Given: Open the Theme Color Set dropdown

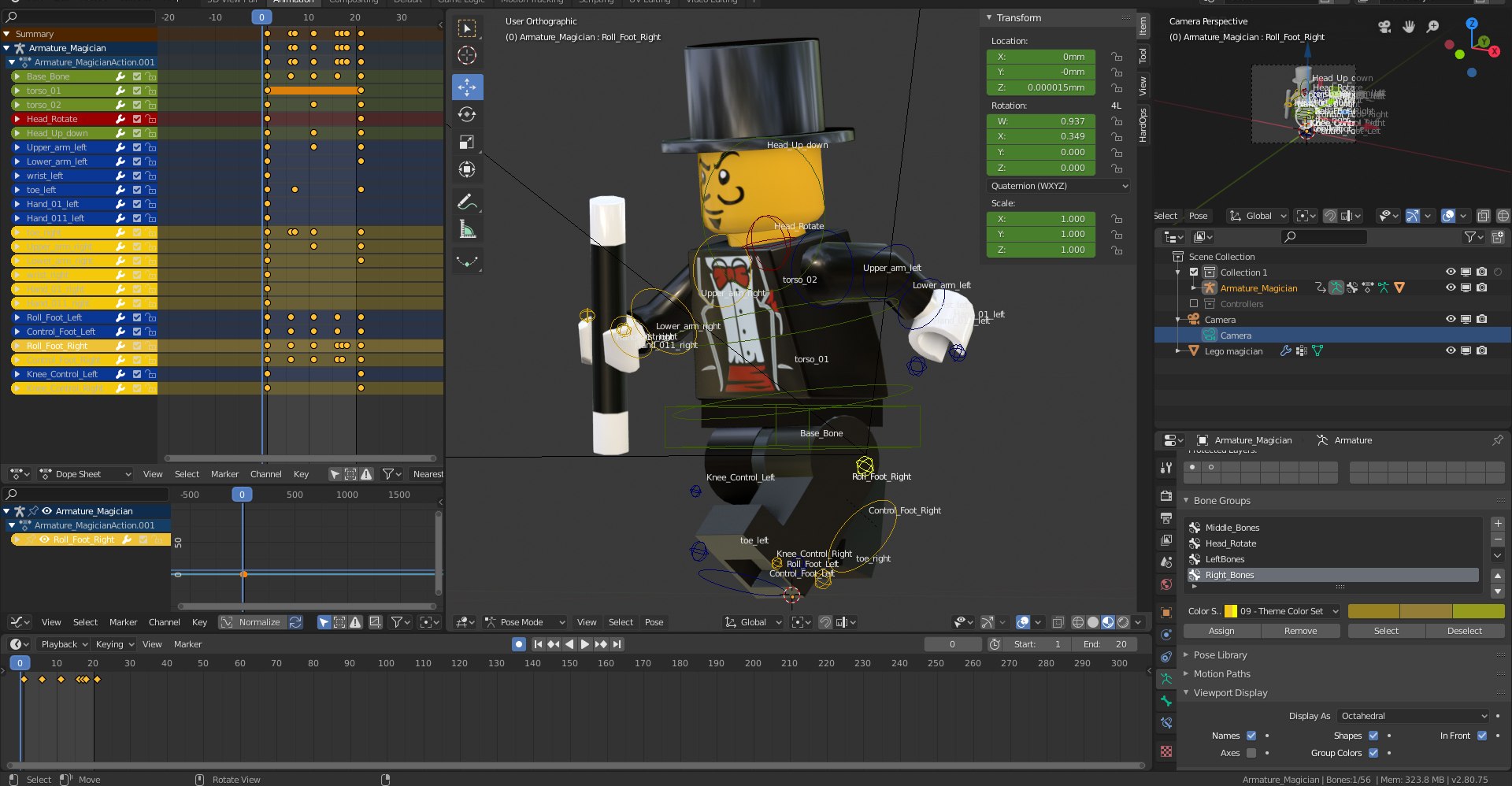Looking at the screenshot, I should [1281, 611].
